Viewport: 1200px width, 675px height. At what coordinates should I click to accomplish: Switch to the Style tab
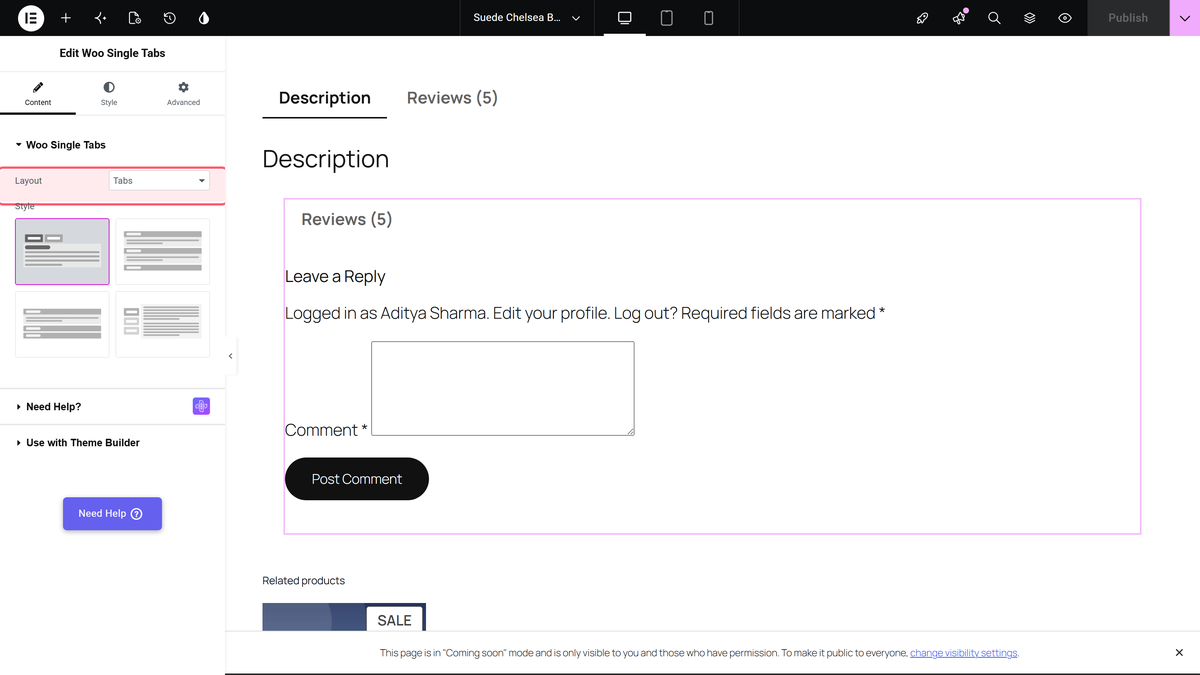[109, 94]
